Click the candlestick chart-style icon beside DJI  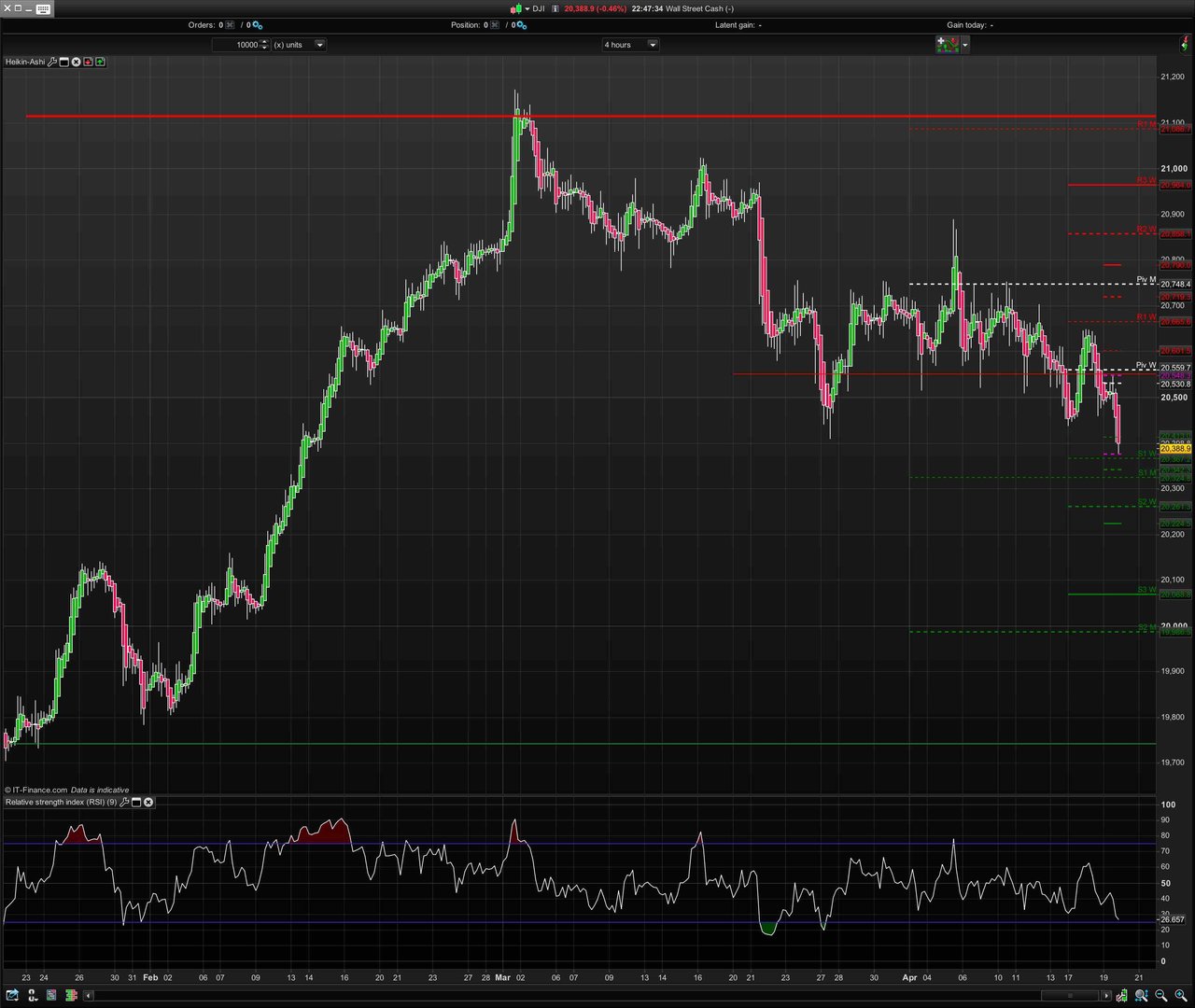[516, 8]
